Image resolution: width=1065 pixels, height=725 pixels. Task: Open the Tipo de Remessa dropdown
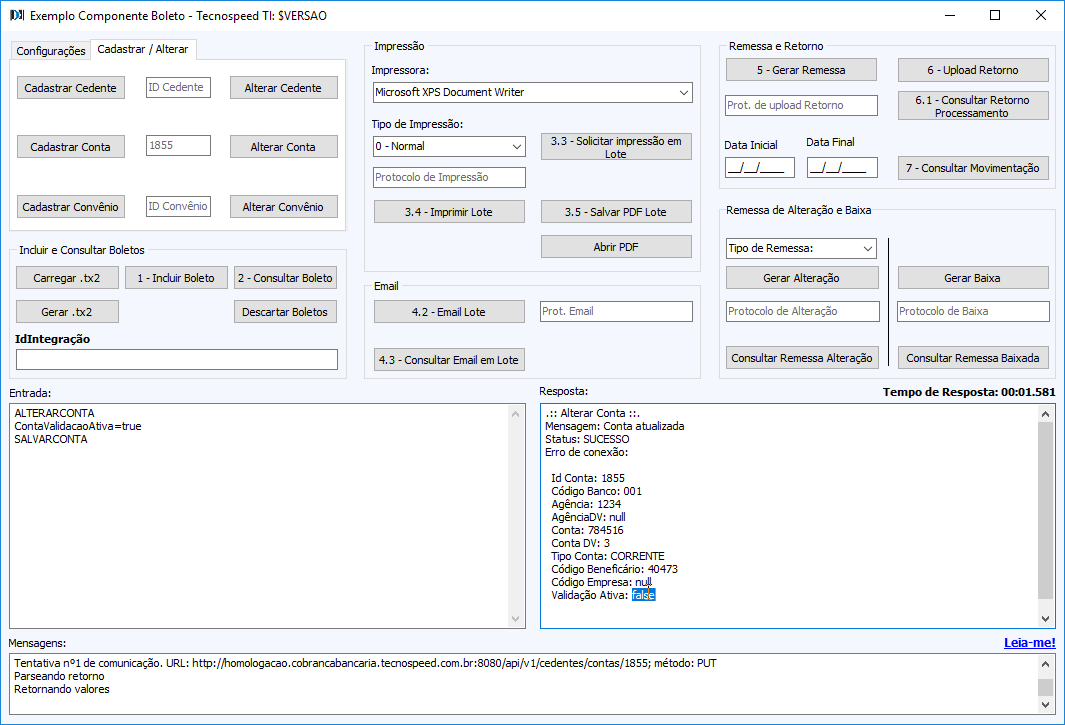(801, 248)
